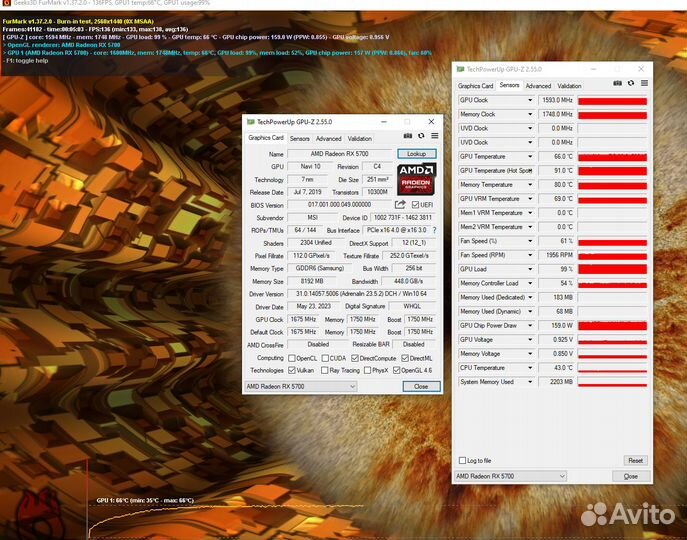Image resolution: width=687 pixels, height=540 pixels.
Task: Click the GPU Load red sensor graph
Action: 612,269
